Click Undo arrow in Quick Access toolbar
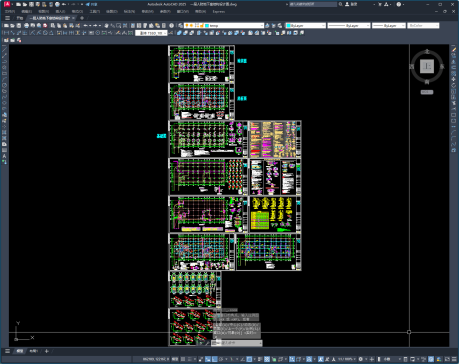The width and height of the screenshot is (459, 364). point(64,4)
